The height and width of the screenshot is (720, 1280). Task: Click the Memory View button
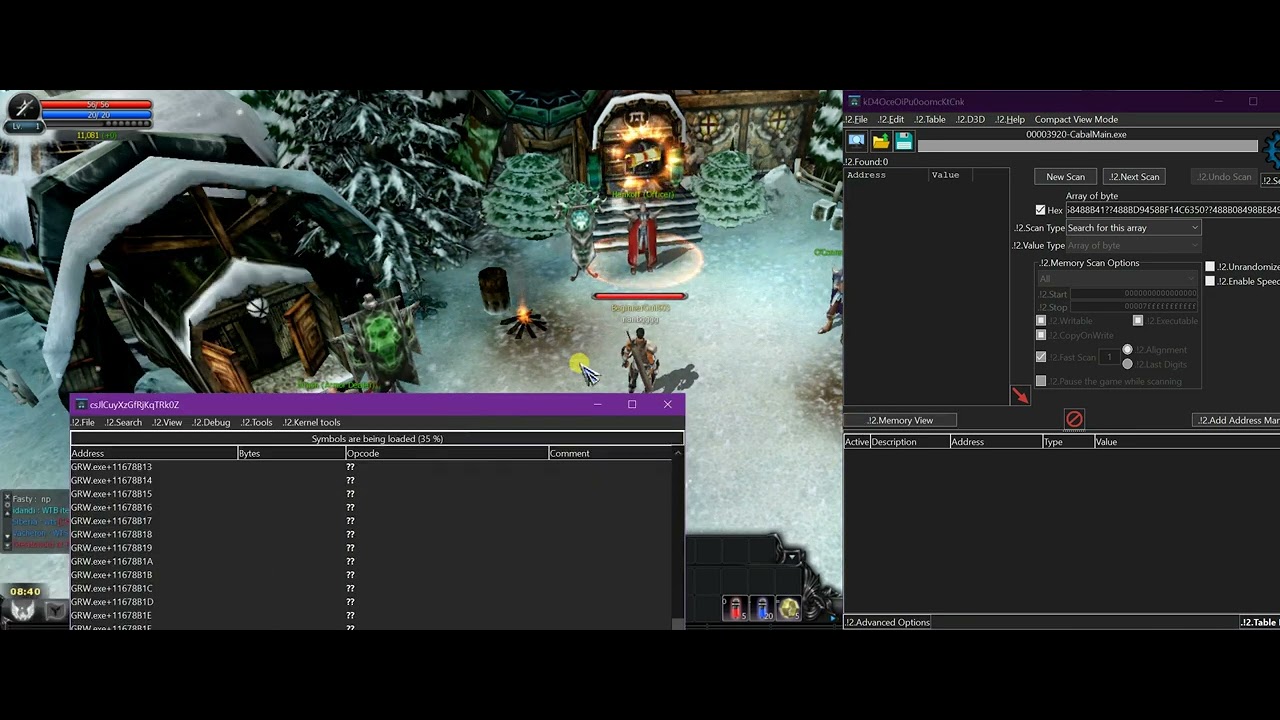(900, 420)
